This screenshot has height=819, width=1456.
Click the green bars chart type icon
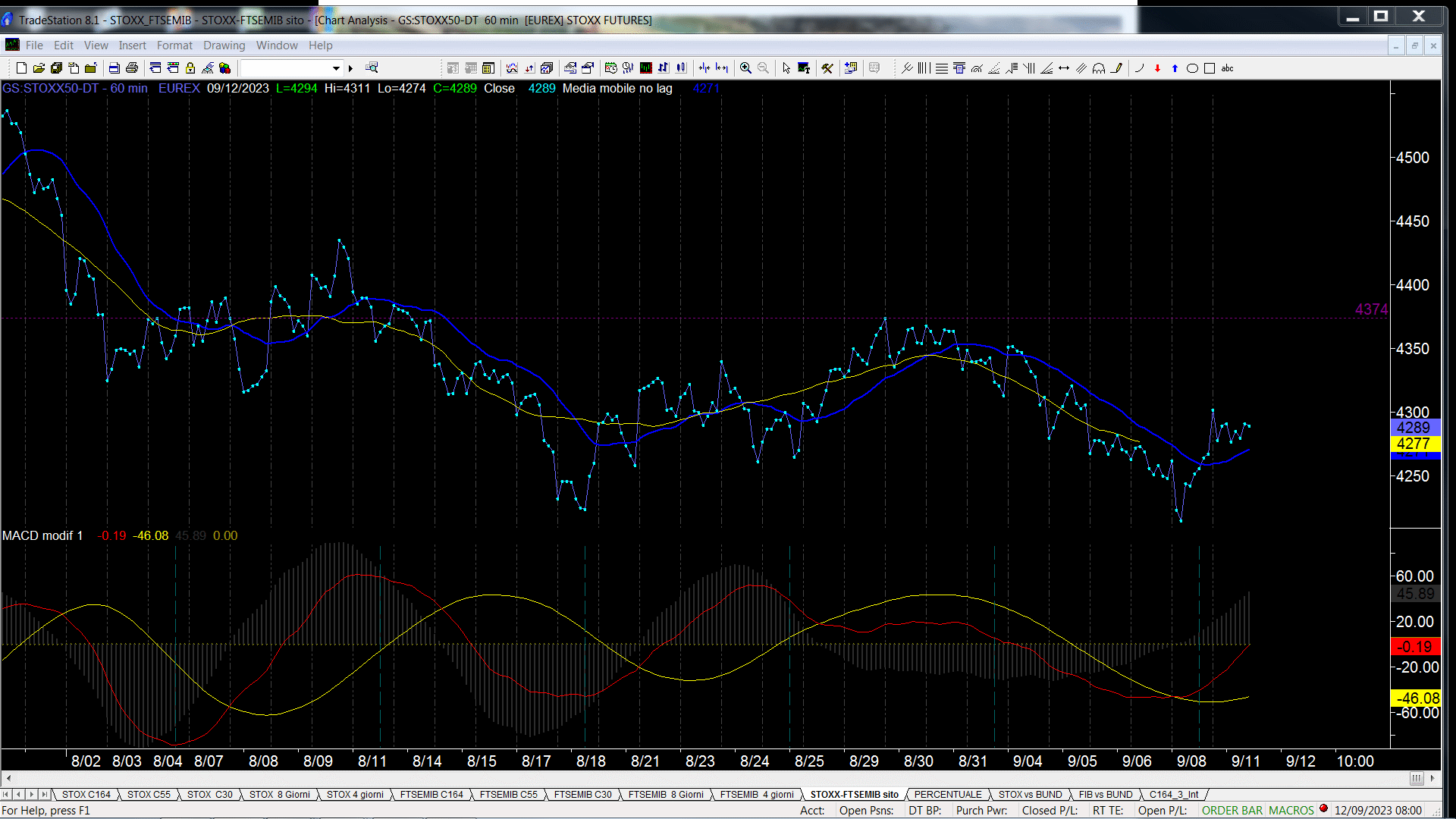[x=645, y=68]
